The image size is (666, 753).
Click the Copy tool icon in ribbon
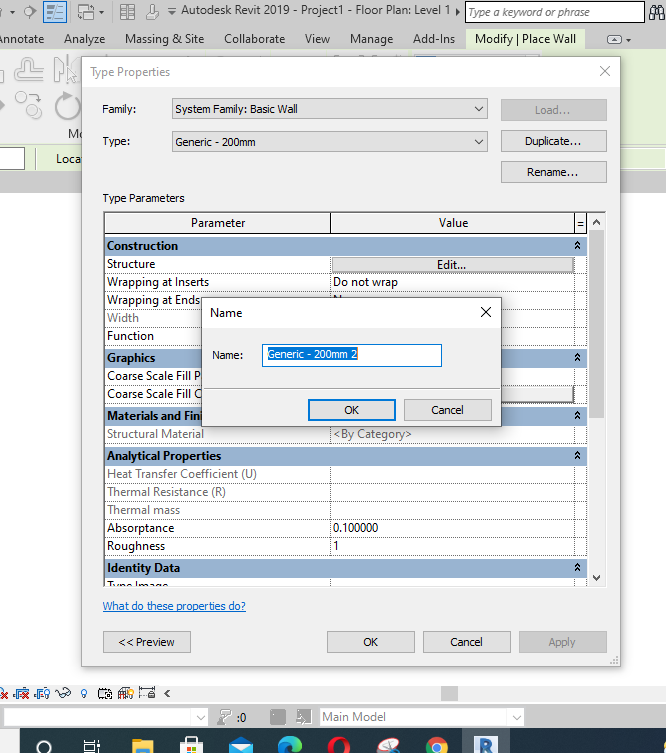[x=29, y=104]
